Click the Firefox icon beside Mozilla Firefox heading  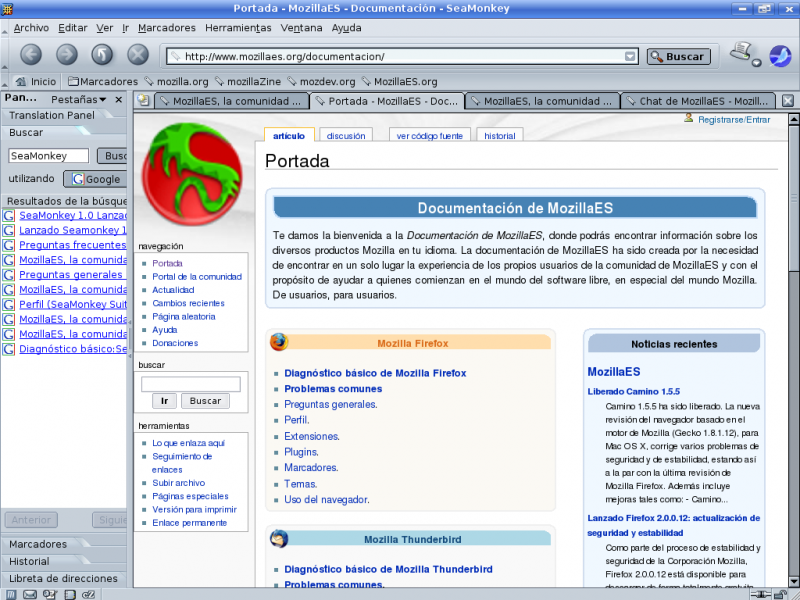click(279, 342)
